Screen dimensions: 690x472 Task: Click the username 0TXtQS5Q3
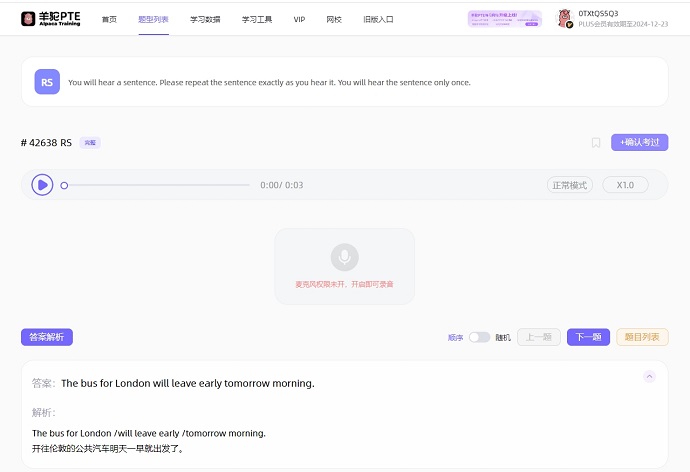pyautogui.click(x=598, y=13)
